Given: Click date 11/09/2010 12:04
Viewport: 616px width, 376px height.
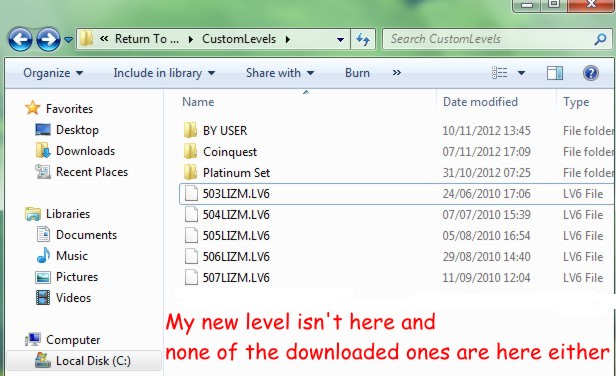Looking at the screenshot, I should (486, 278).
